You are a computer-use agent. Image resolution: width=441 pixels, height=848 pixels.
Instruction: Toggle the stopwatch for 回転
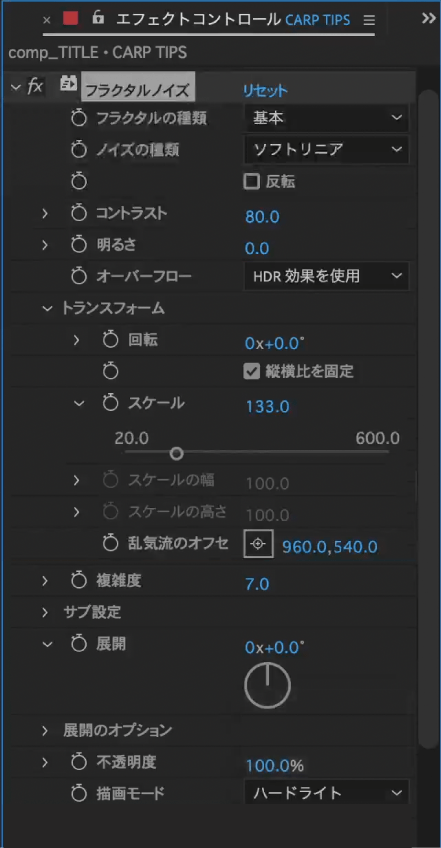pyautogui.click(x=110, y=340)
